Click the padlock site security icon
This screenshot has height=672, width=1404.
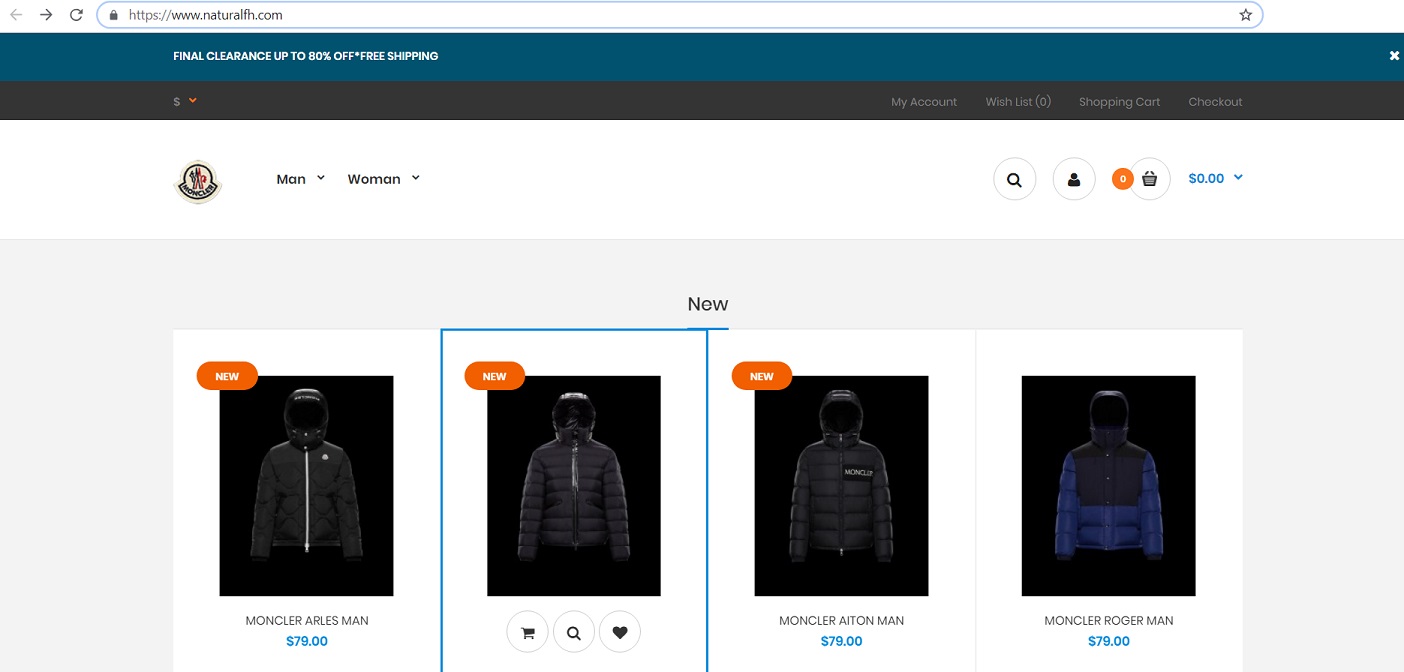pos(113,15)
